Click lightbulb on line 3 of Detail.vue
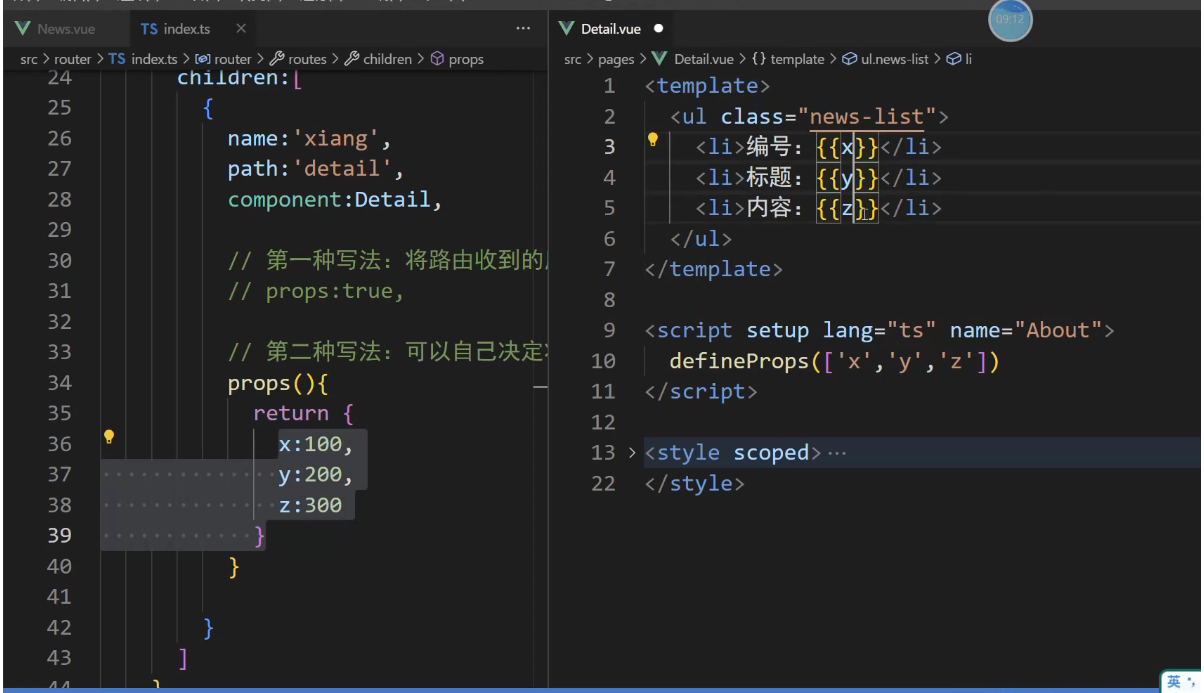 coord(652,140)
